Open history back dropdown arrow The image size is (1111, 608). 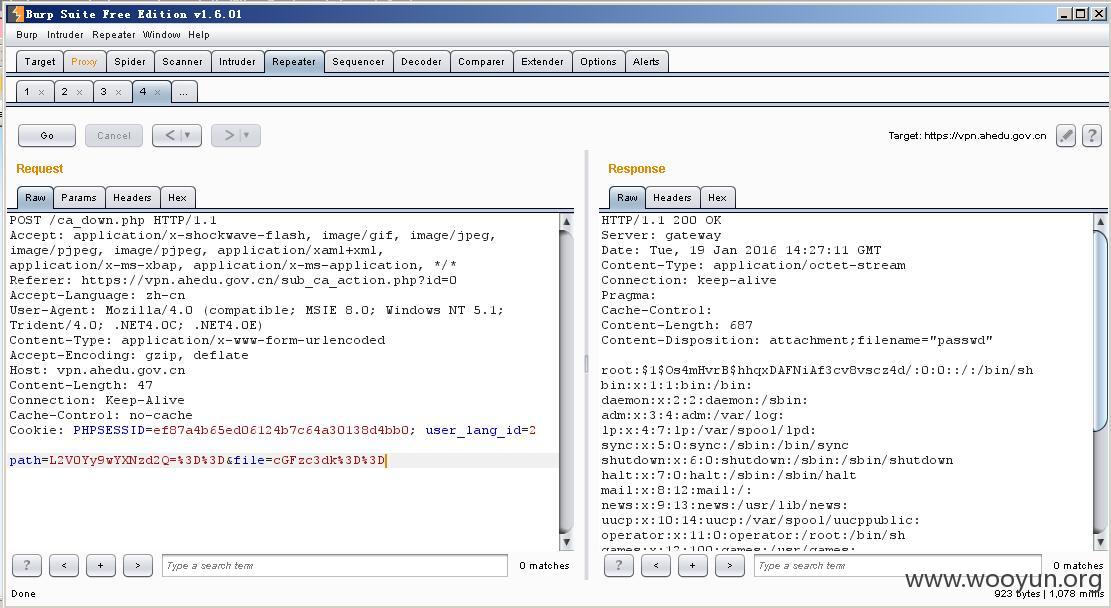pyautogui.click(x=187, y=135)
